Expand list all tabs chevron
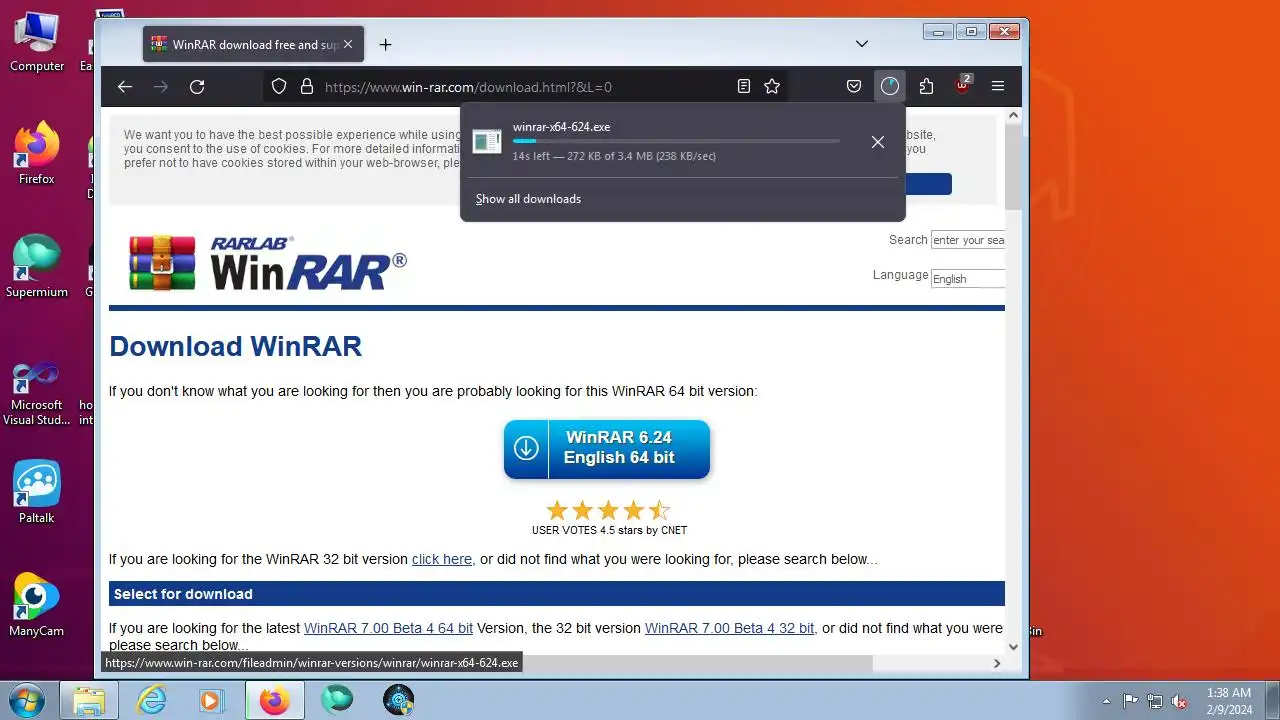1280x720 pixels. point(862,44)
